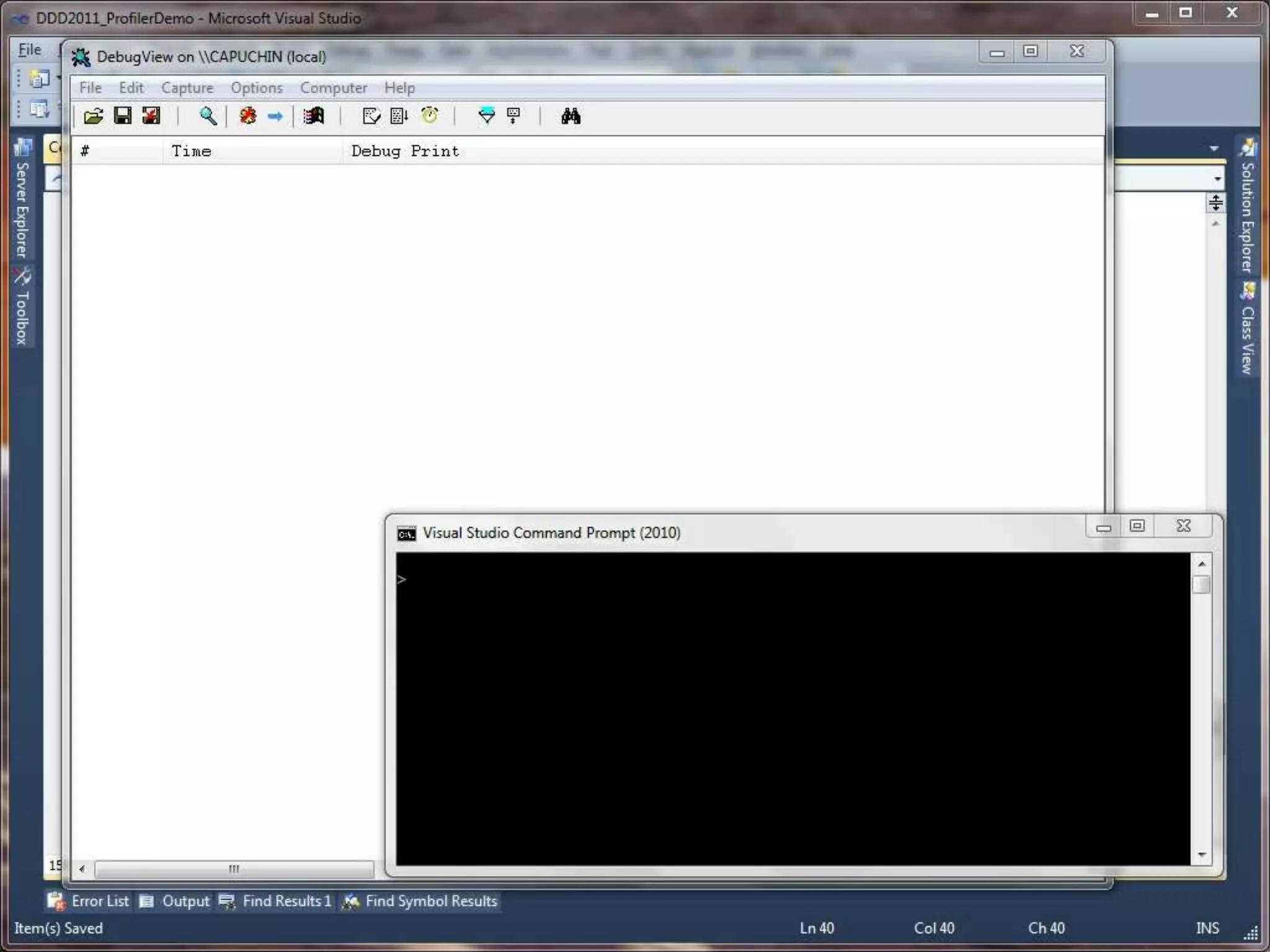Open the Find Symbol Results tab

pos(420,901)
